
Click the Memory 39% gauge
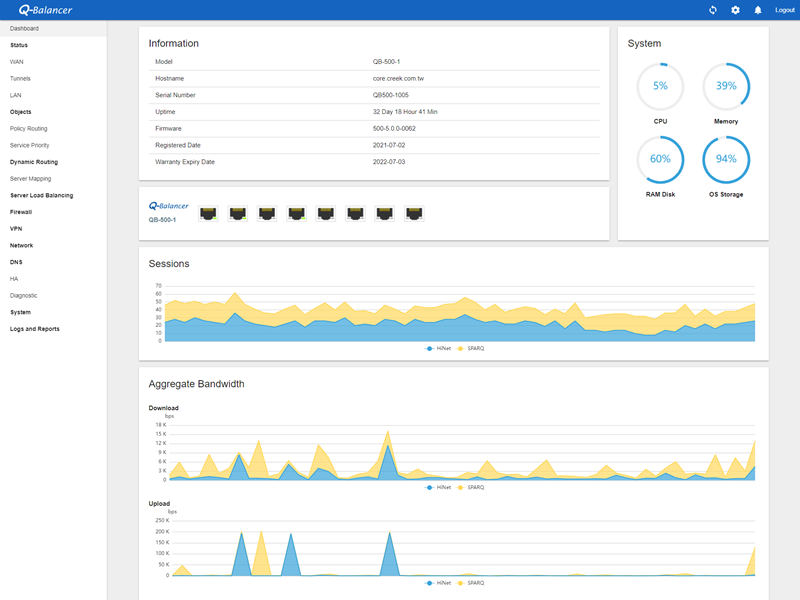point(726,86)
